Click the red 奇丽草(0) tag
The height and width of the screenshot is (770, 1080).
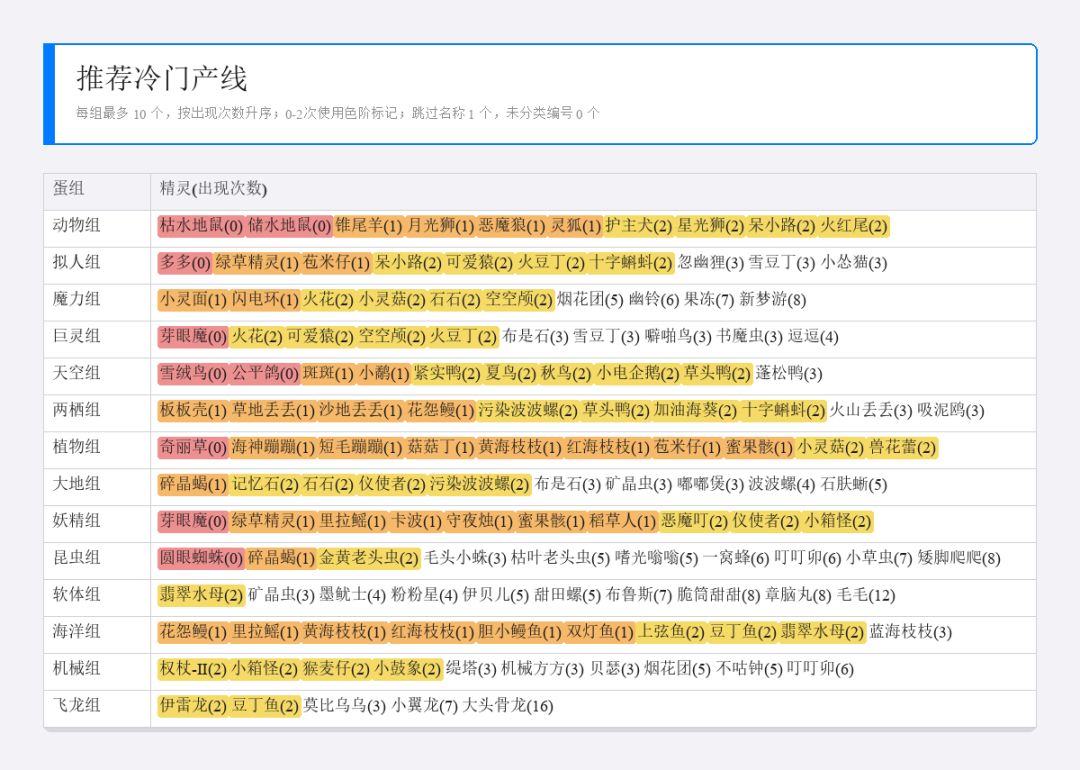(x=193, y=448)
